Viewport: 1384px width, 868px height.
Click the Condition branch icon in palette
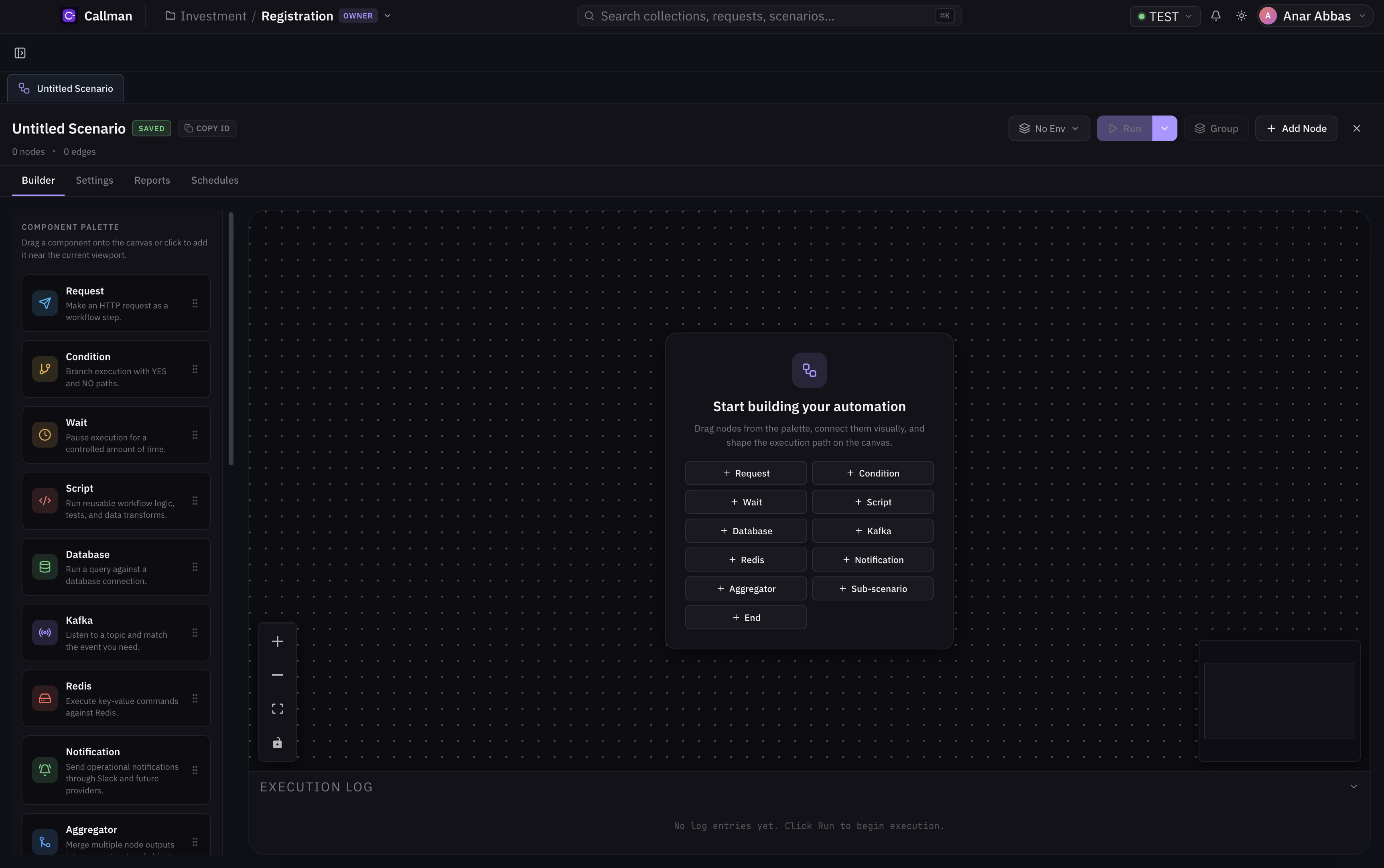(x=45, y=369)
